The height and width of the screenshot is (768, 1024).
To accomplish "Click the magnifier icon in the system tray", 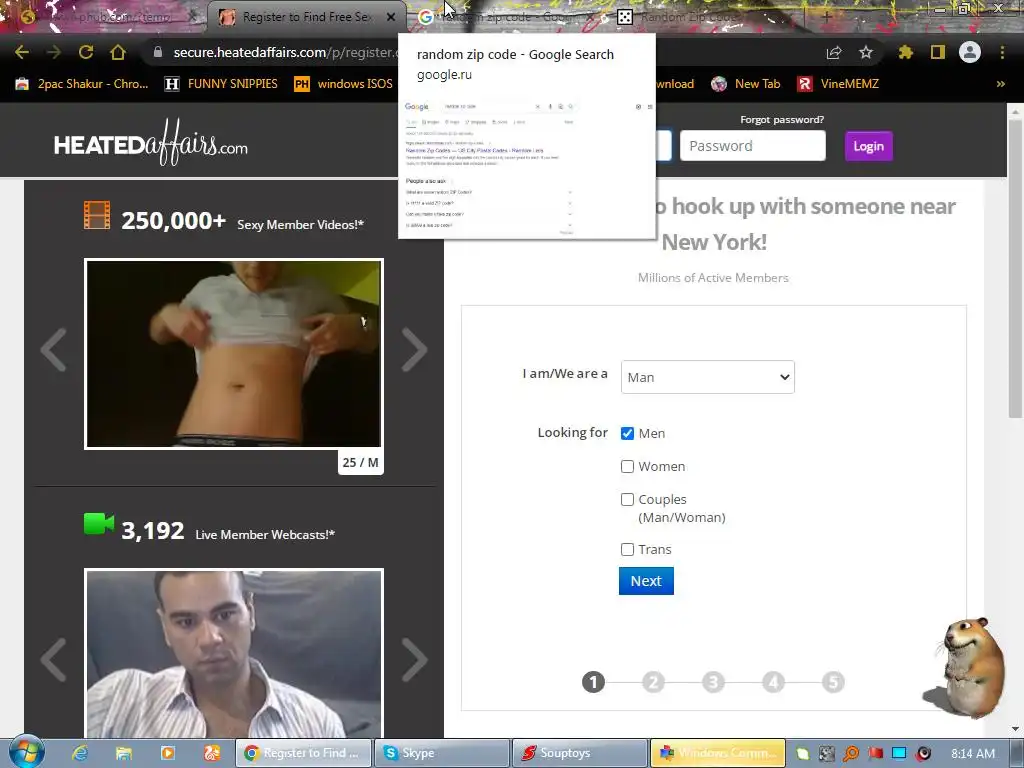I will [x=850, y=753].
